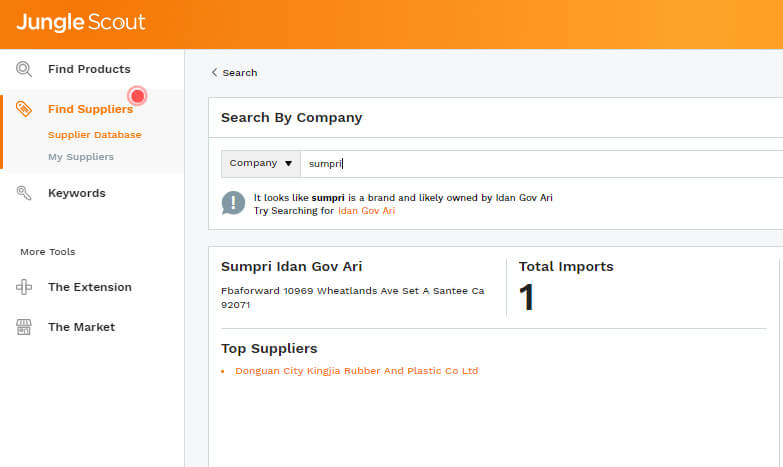Click the Find Products magnifier icon
The image size is (783, 467).
pyautogui.click(x=24, y=69)
